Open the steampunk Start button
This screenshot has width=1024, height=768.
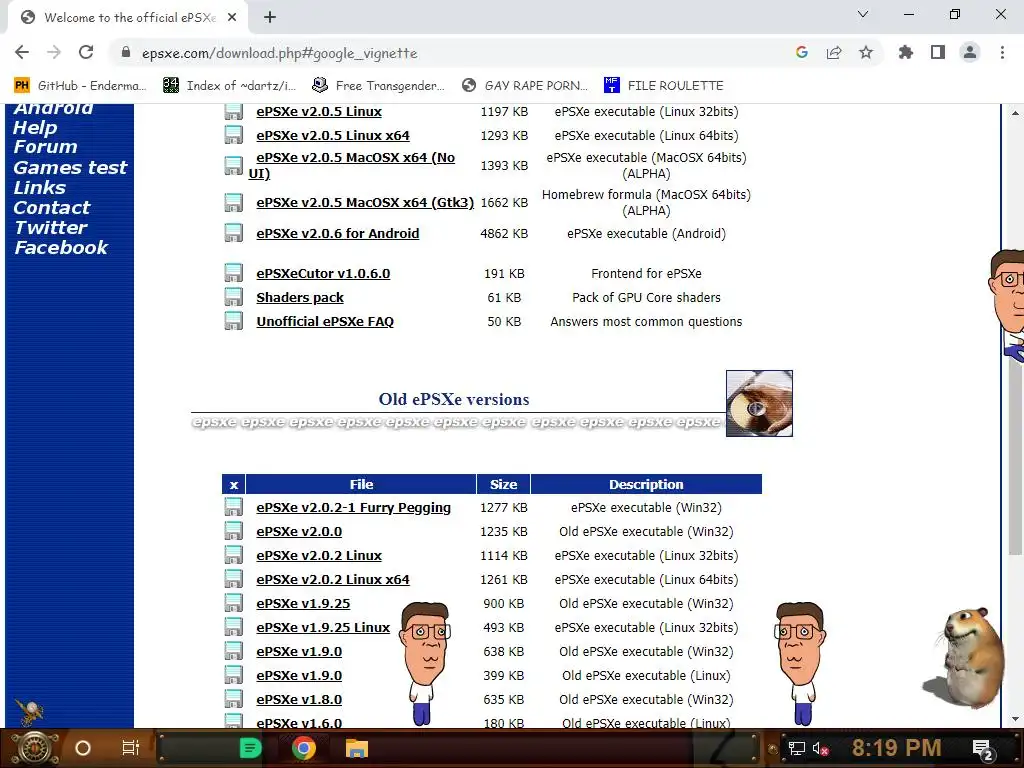point(34,748)
